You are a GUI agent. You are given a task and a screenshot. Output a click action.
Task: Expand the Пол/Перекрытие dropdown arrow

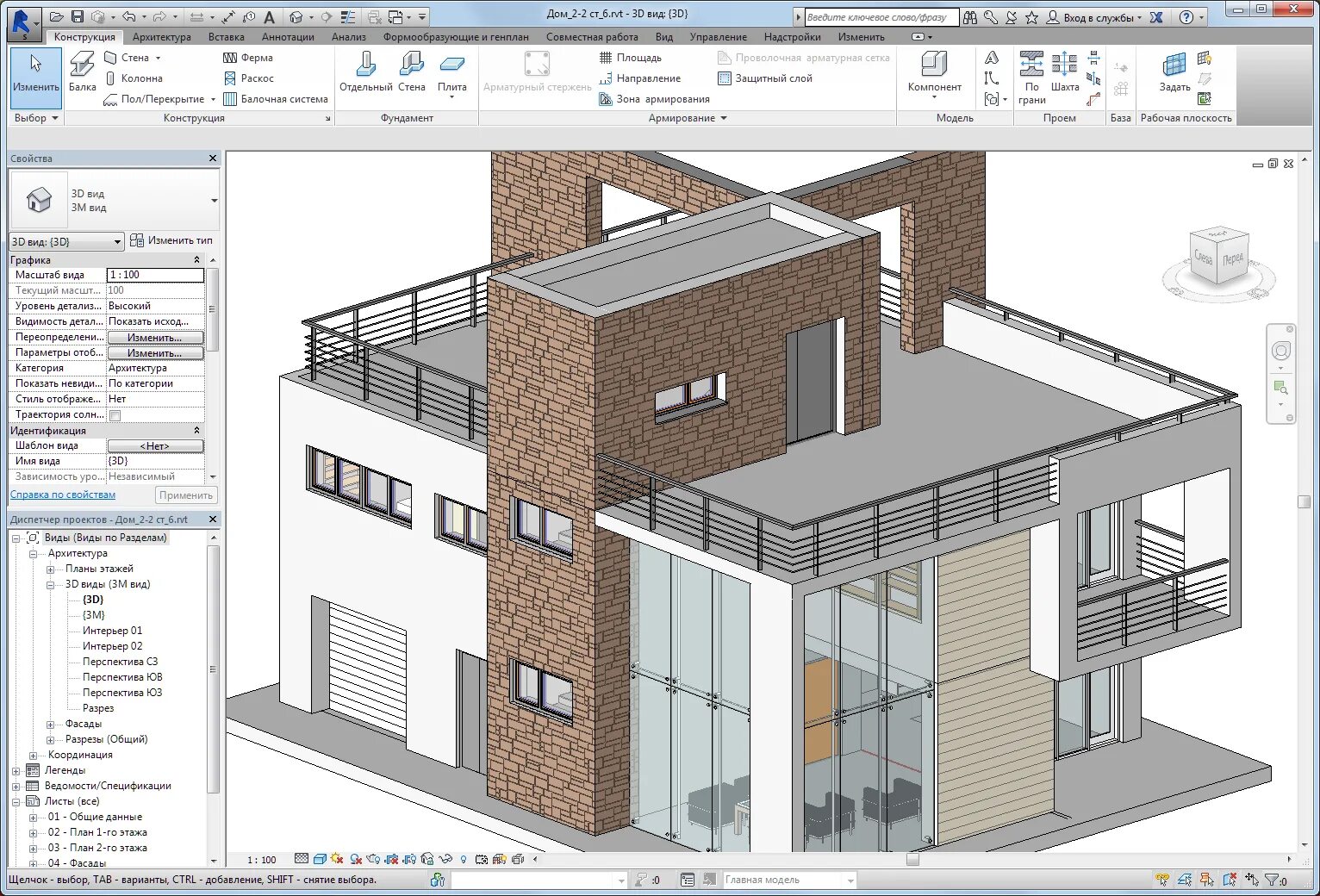[213, 99]
